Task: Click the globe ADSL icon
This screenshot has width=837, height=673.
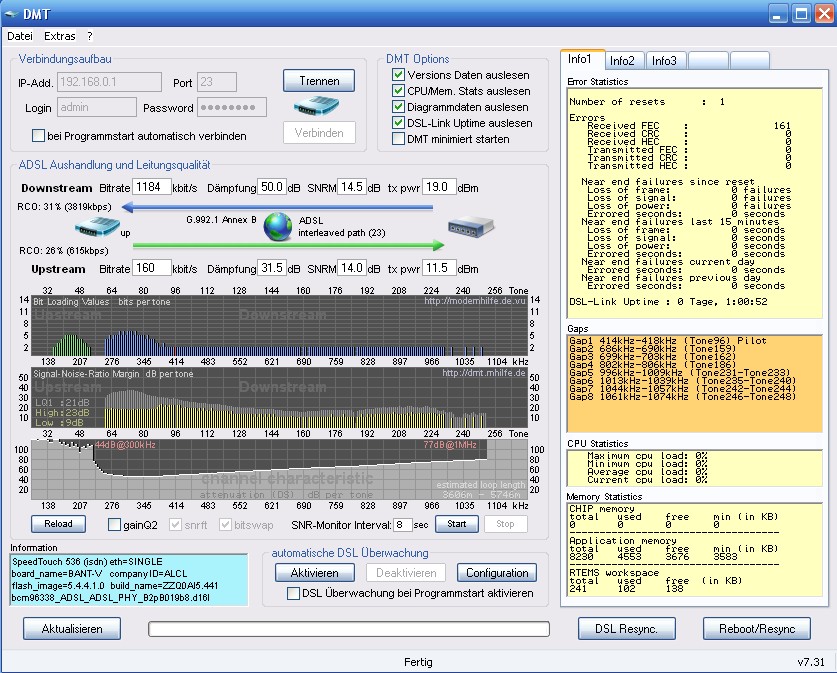Action: click(278, 226)
